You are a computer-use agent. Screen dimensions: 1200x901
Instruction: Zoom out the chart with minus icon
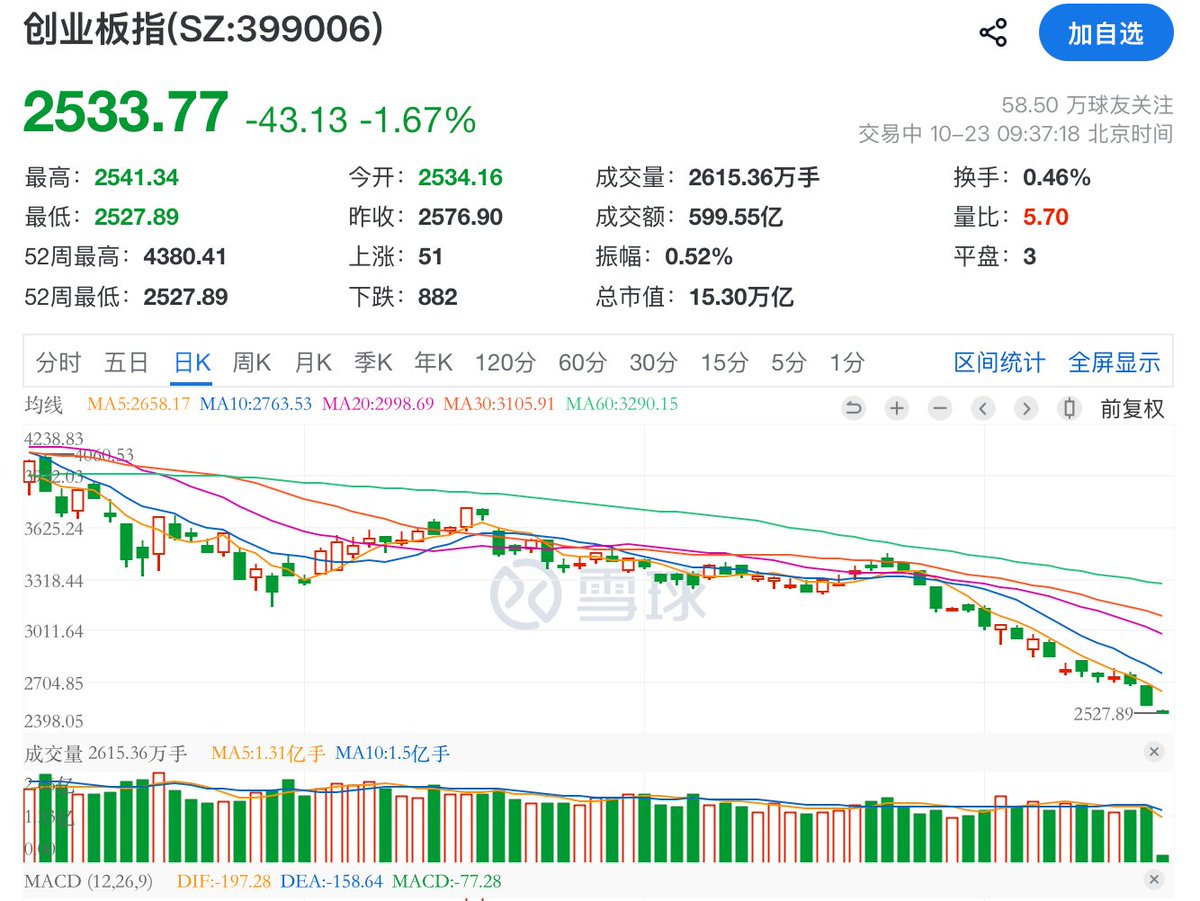[x=940, y=408]
